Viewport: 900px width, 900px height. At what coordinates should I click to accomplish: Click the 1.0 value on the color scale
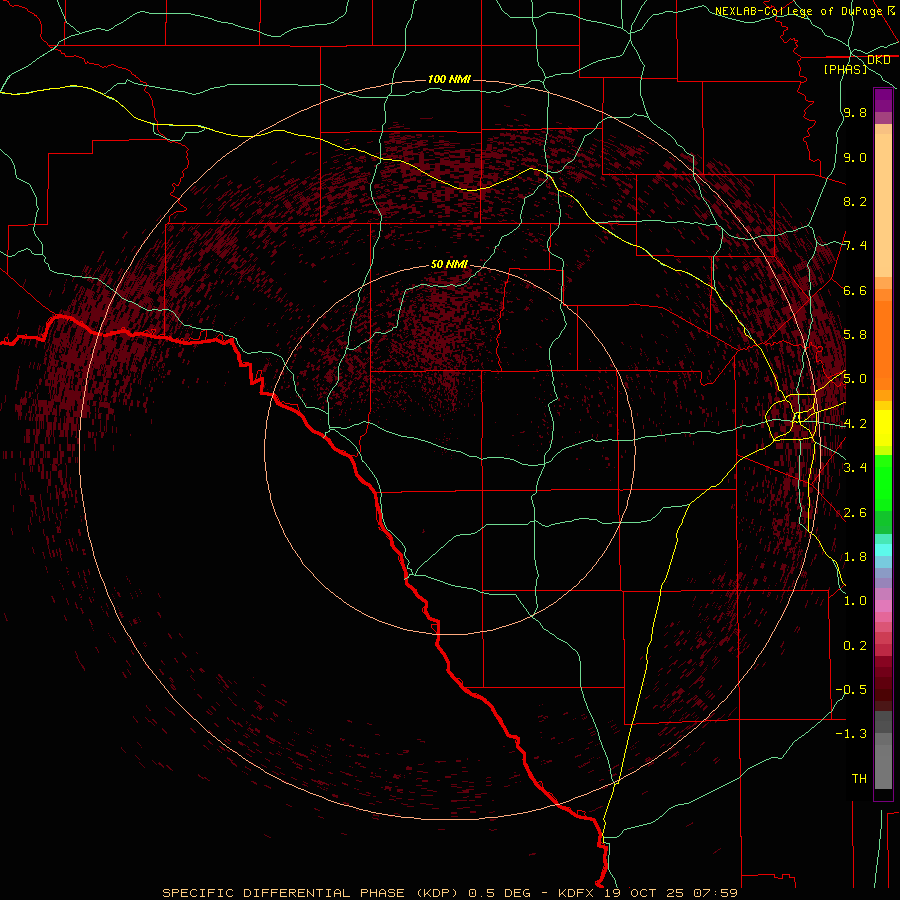point(855,601)
